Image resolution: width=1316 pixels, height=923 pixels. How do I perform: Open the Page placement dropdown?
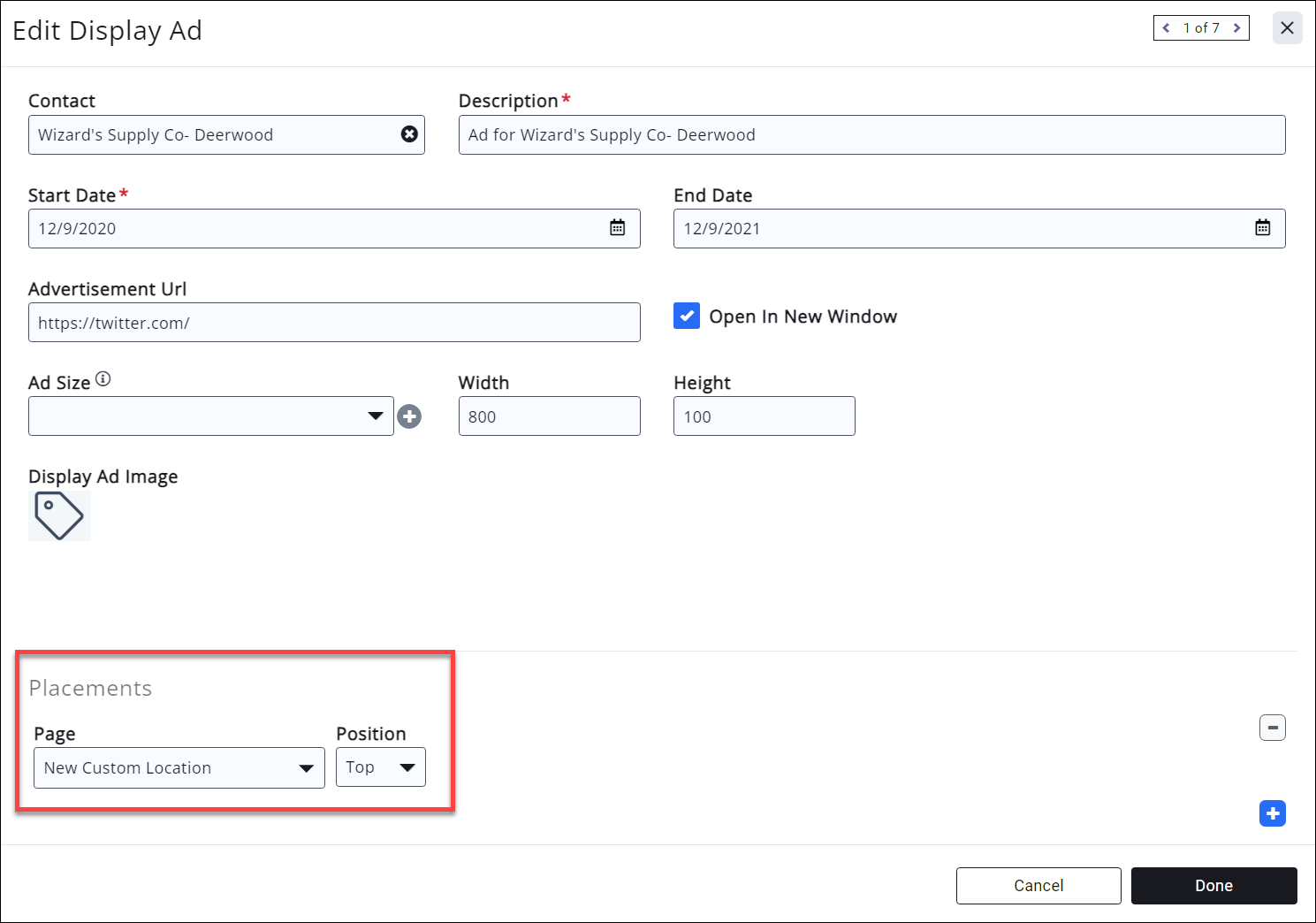click(x=179, y=767)
